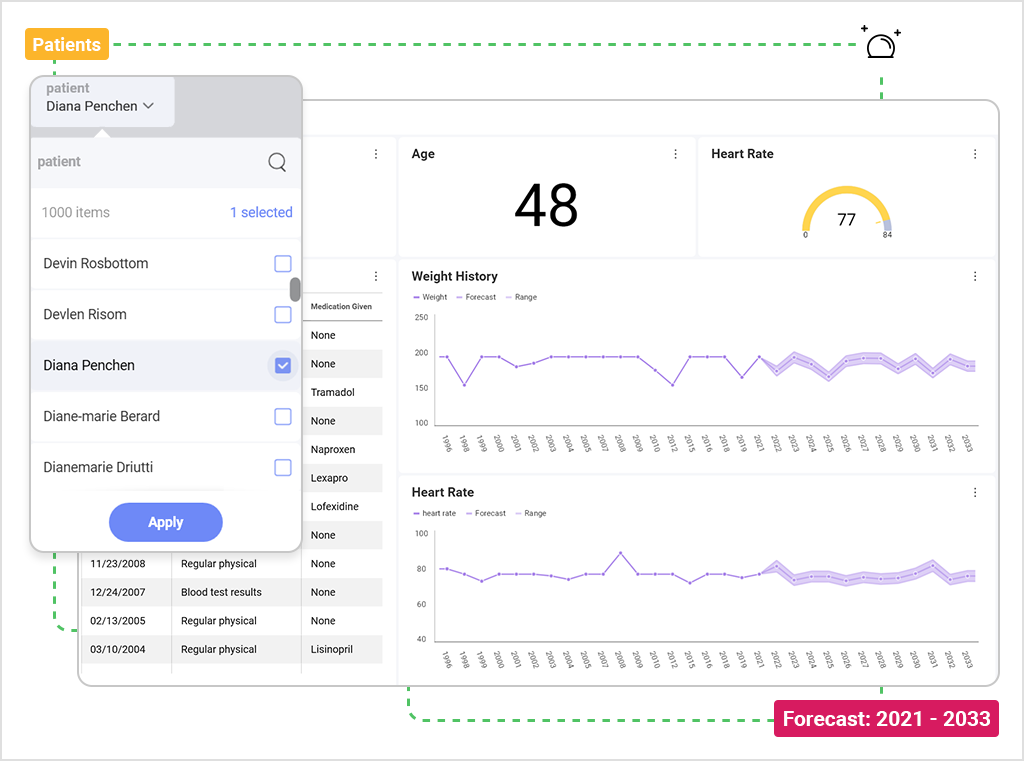This screenshot has width=1024, height=761.
Task: Click the patient list scrollbar
Action: pyautogui.click(x=297, y=290)
